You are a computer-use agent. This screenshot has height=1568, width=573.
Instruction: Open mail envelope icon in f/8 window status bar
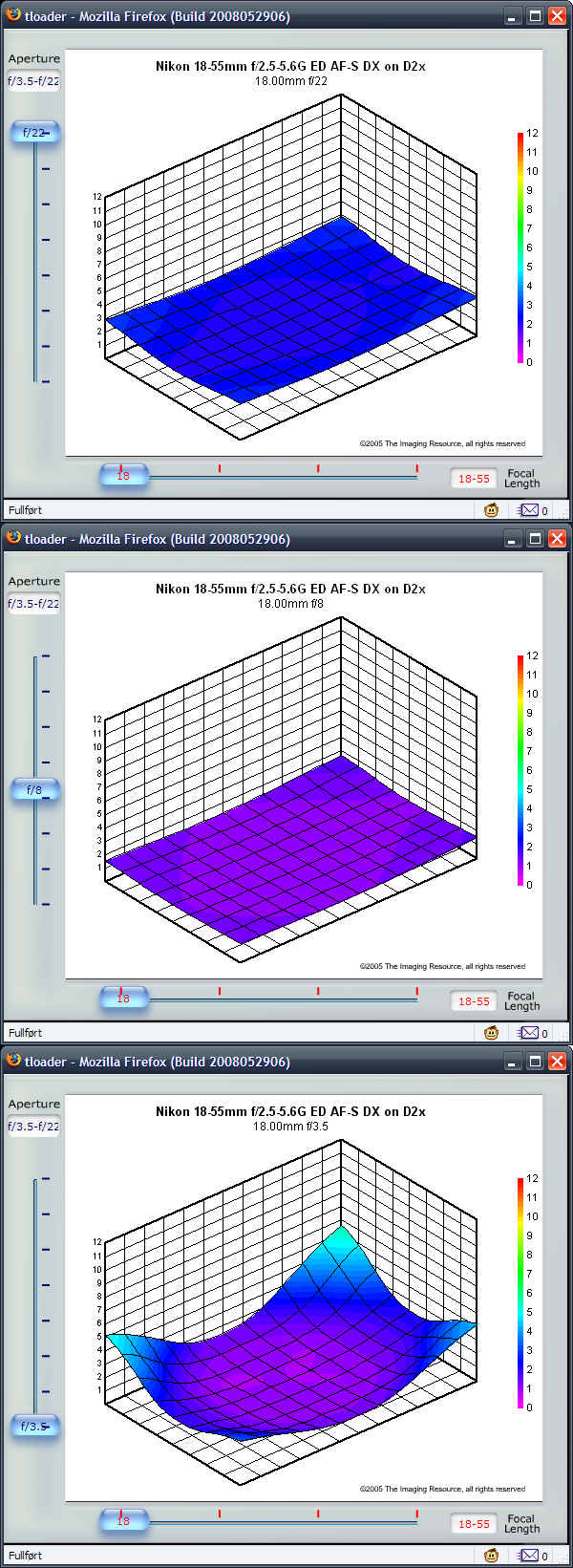coord(528,1033)
